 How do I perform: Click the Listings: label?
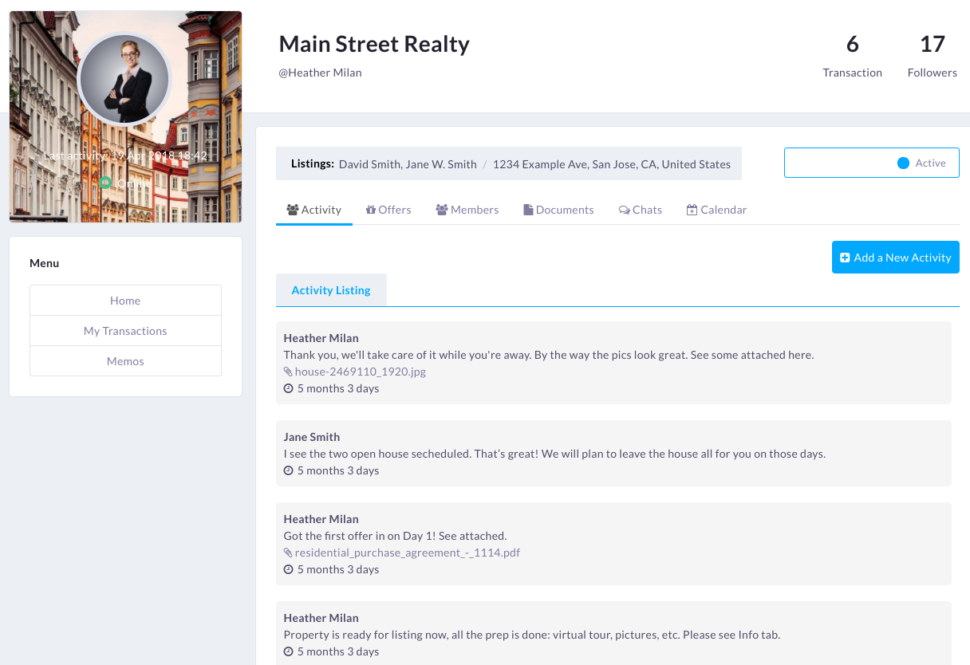pos(312,164)
